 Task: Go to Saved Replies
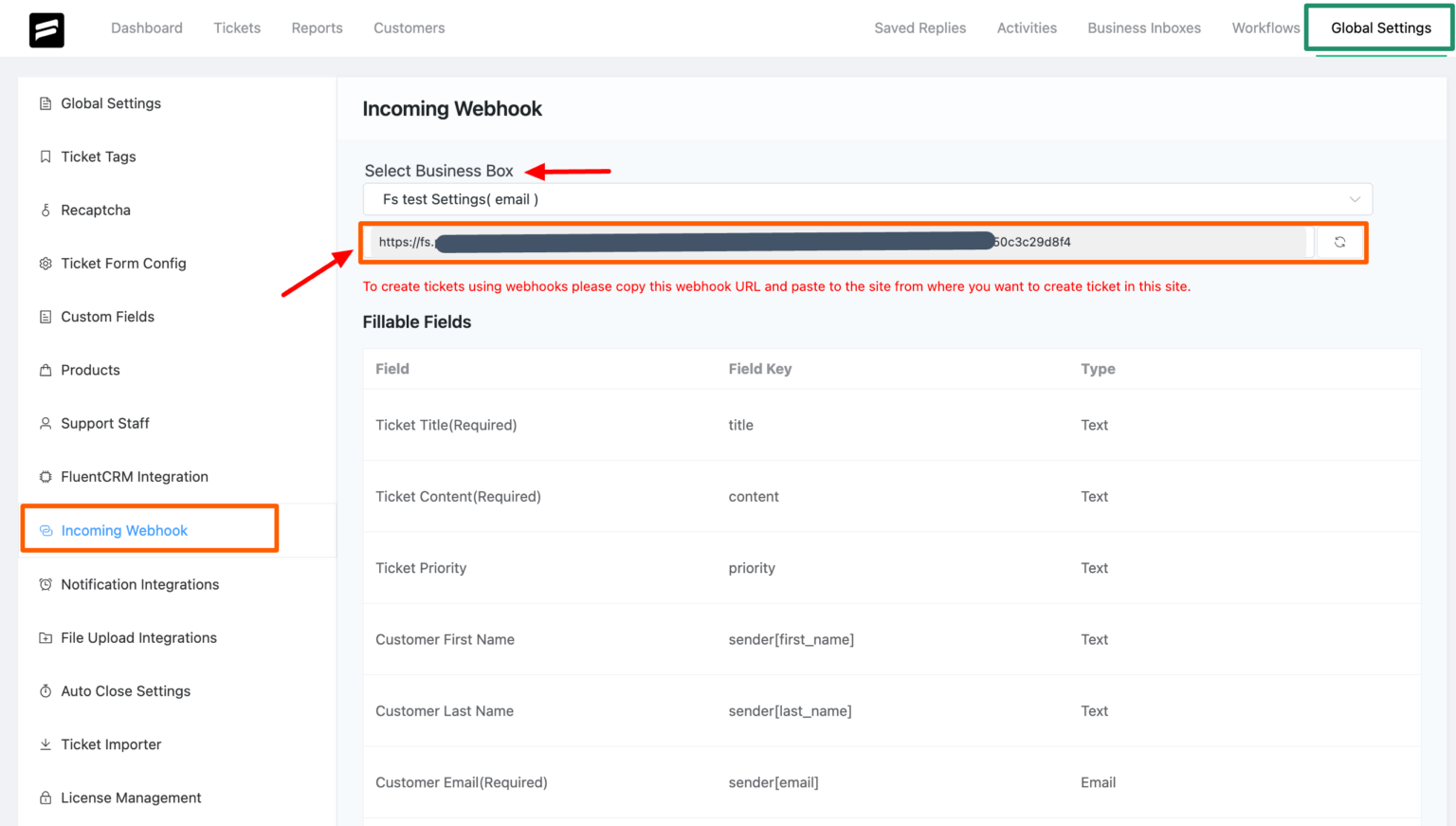click(919, 28)
